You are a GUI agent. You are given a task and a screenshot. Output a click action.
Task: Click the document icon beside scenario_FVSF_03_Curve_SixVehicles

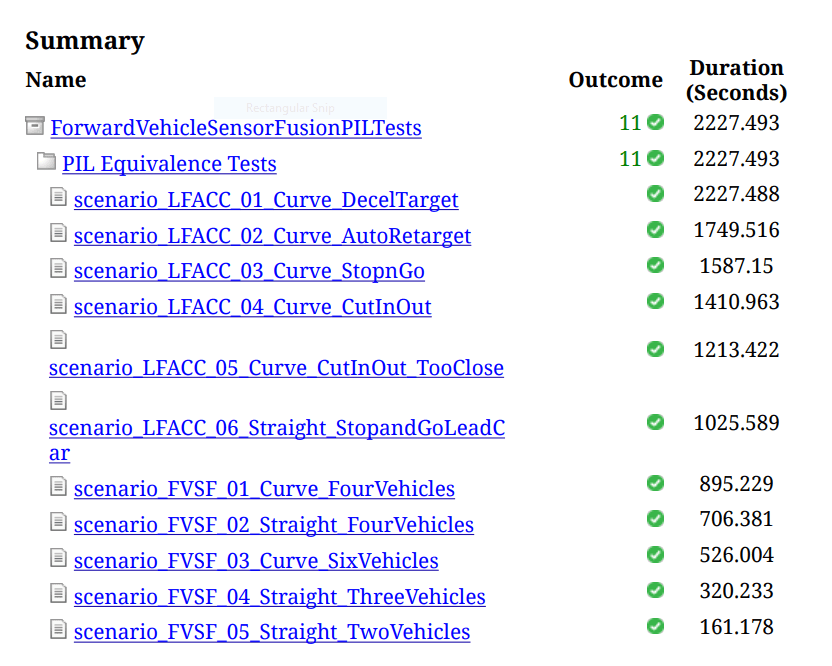pos(59,558)
